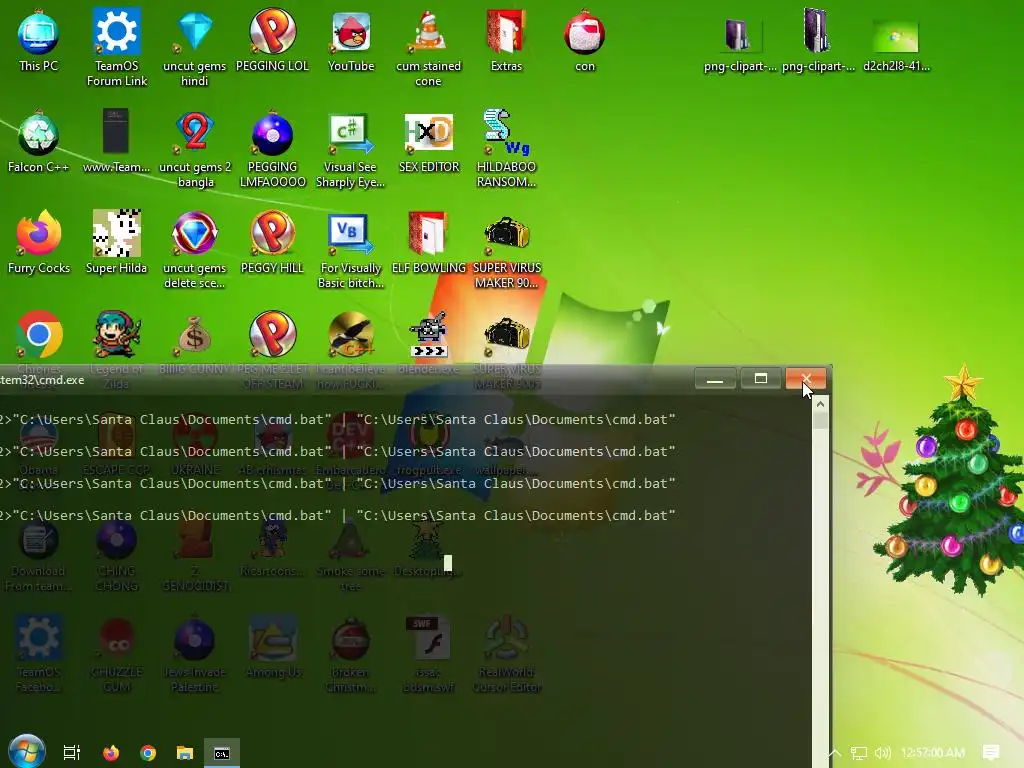Select the HILDABOO RANSOM... icon

click(x=506, y=148)
